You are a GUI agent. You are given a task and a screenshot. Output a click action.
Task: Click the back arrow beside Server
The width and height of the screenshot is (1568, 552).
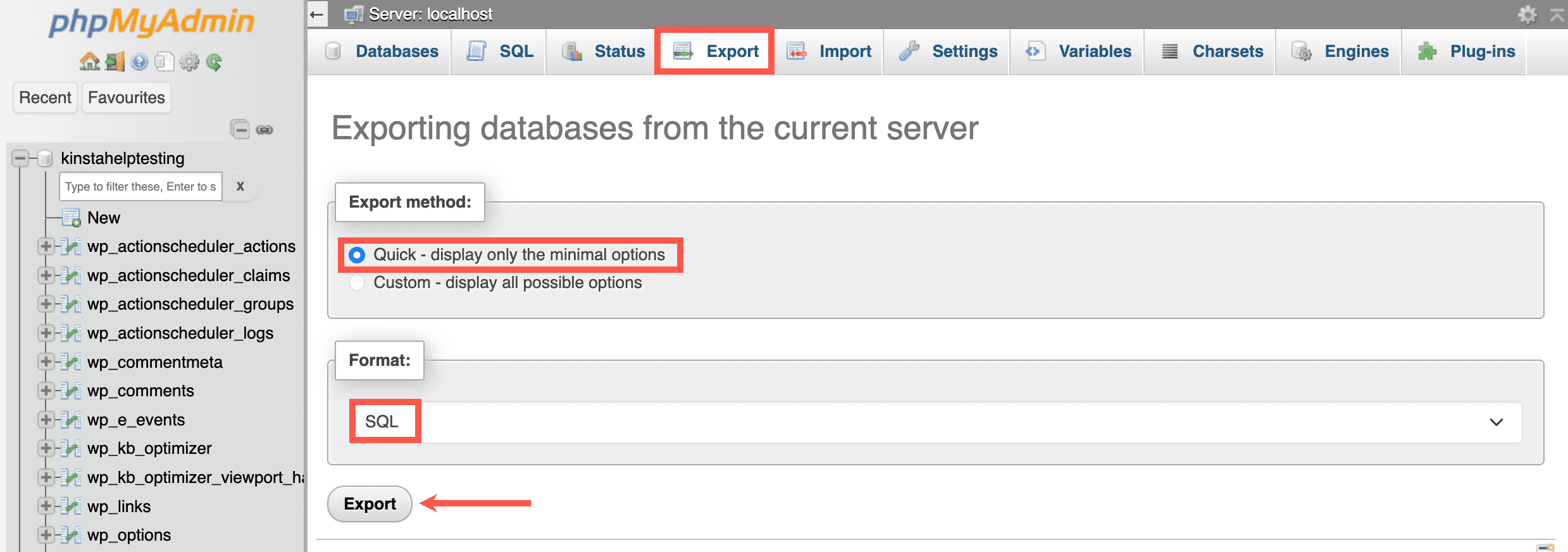pyautogui.click(x=318, y=14)
